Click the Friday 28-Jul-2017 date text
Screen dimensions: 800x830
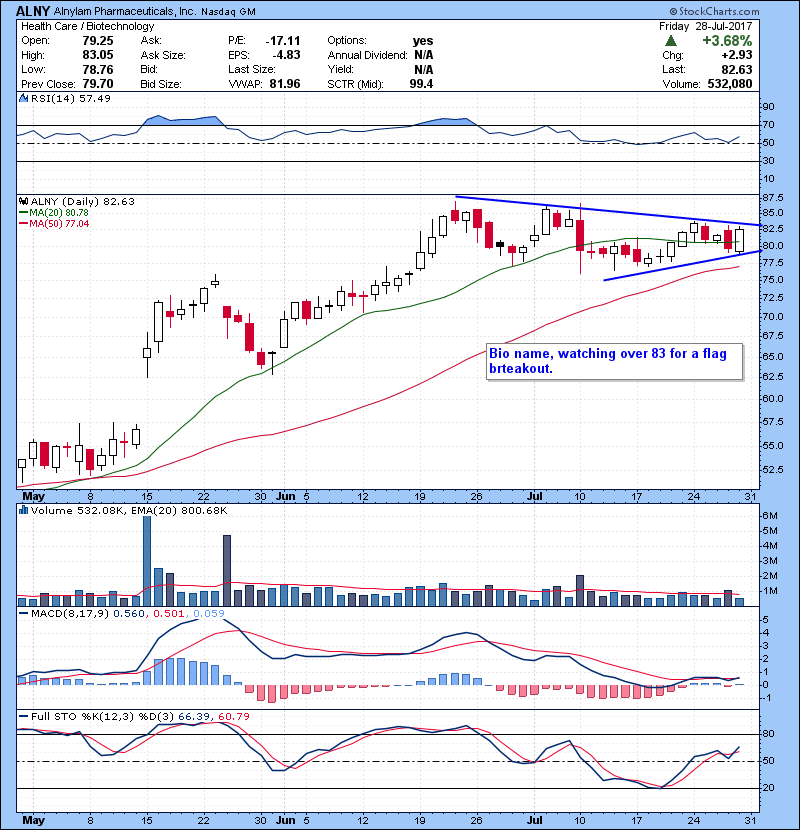click(706, 26)
